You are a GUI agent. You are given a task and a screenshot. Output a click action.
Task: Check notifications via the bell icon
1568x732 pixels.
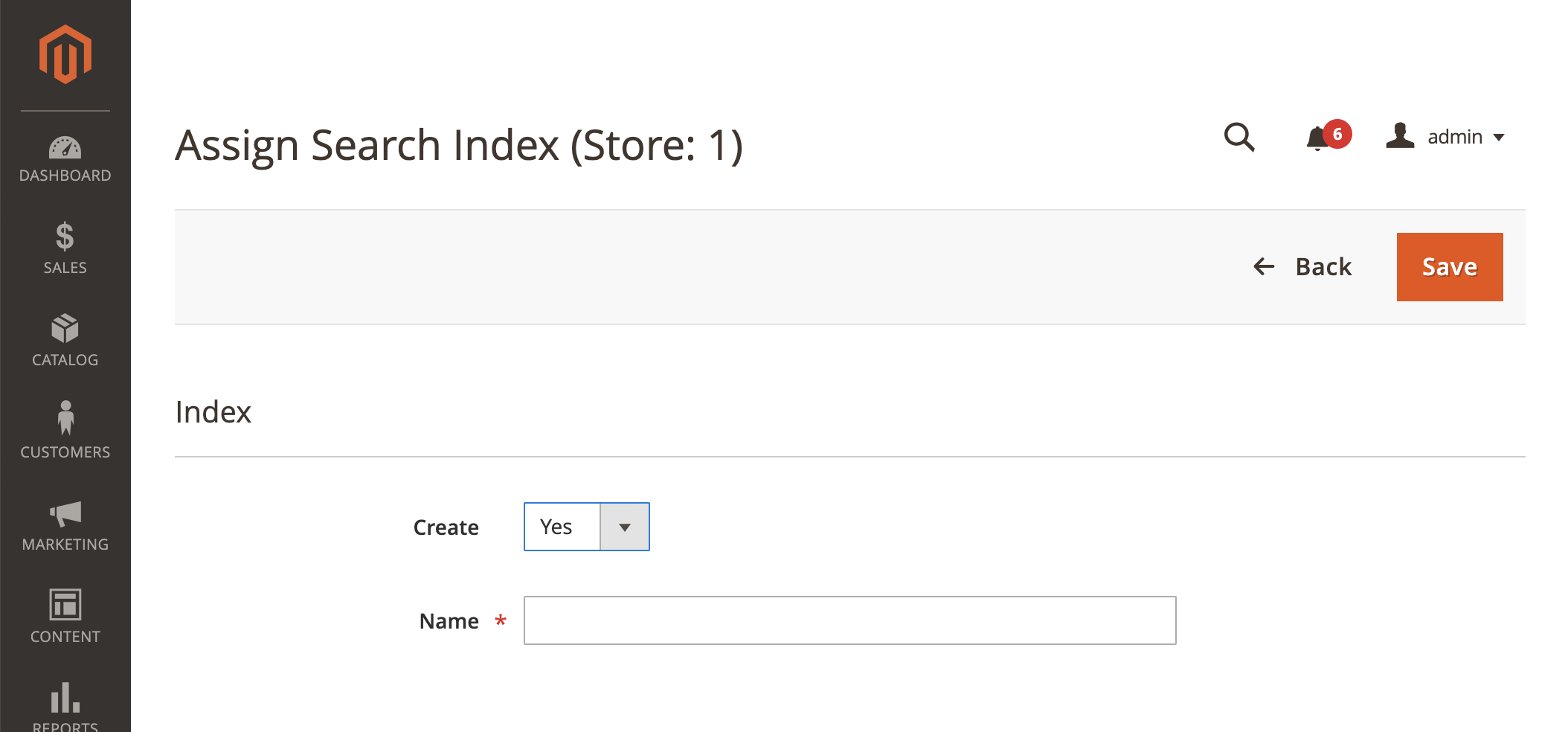[1318, 138]
